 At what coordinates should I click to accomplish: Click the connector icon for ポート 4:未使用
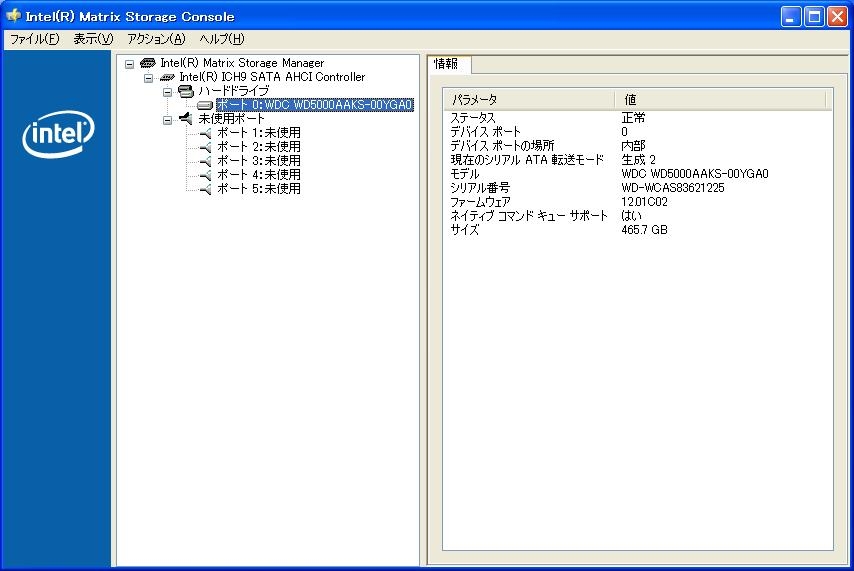click(205, 175)
